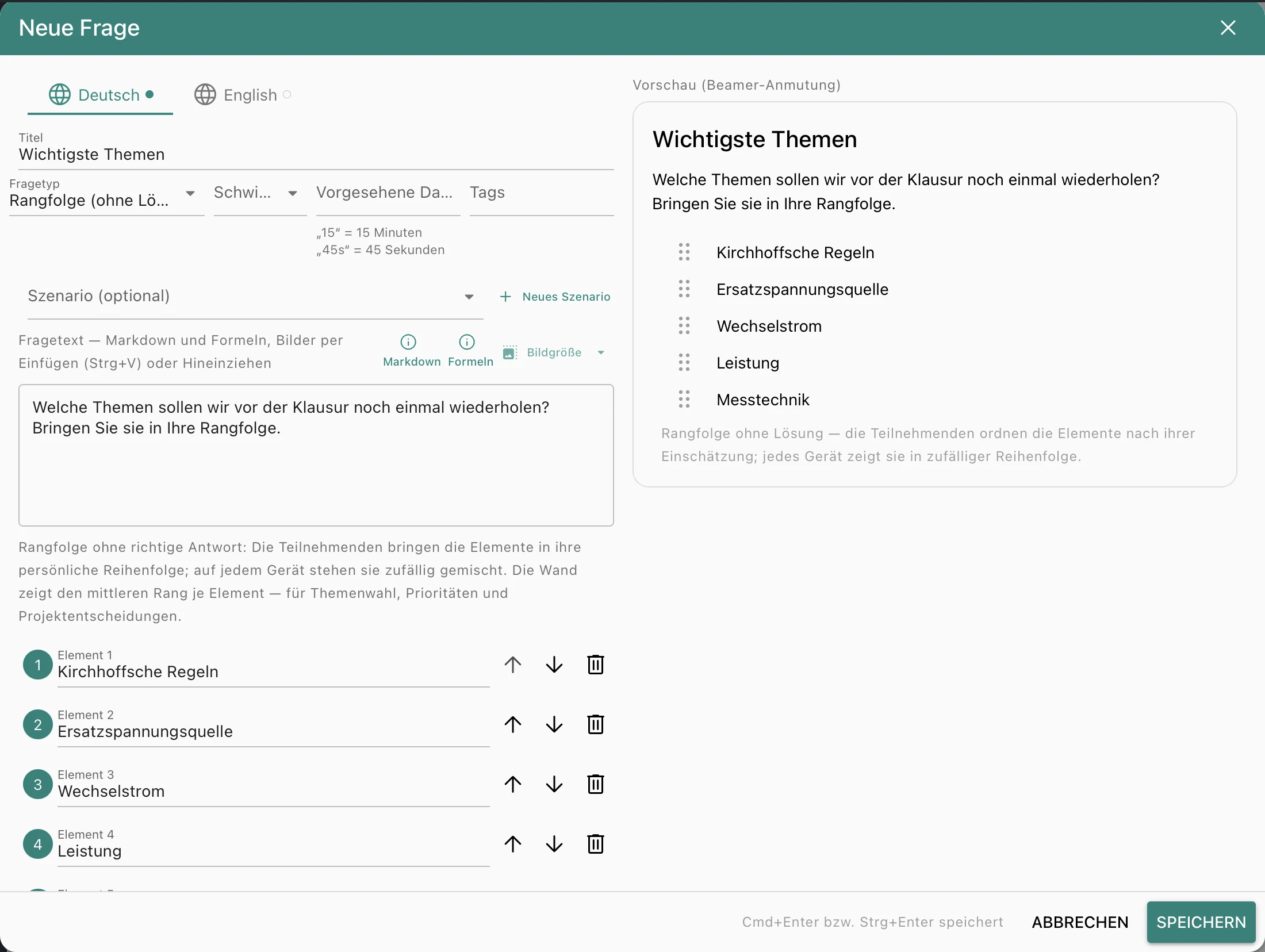Move Leistung element down
Screen dimensions: 1265x952
pyautogui.click(x=554, y=844)
